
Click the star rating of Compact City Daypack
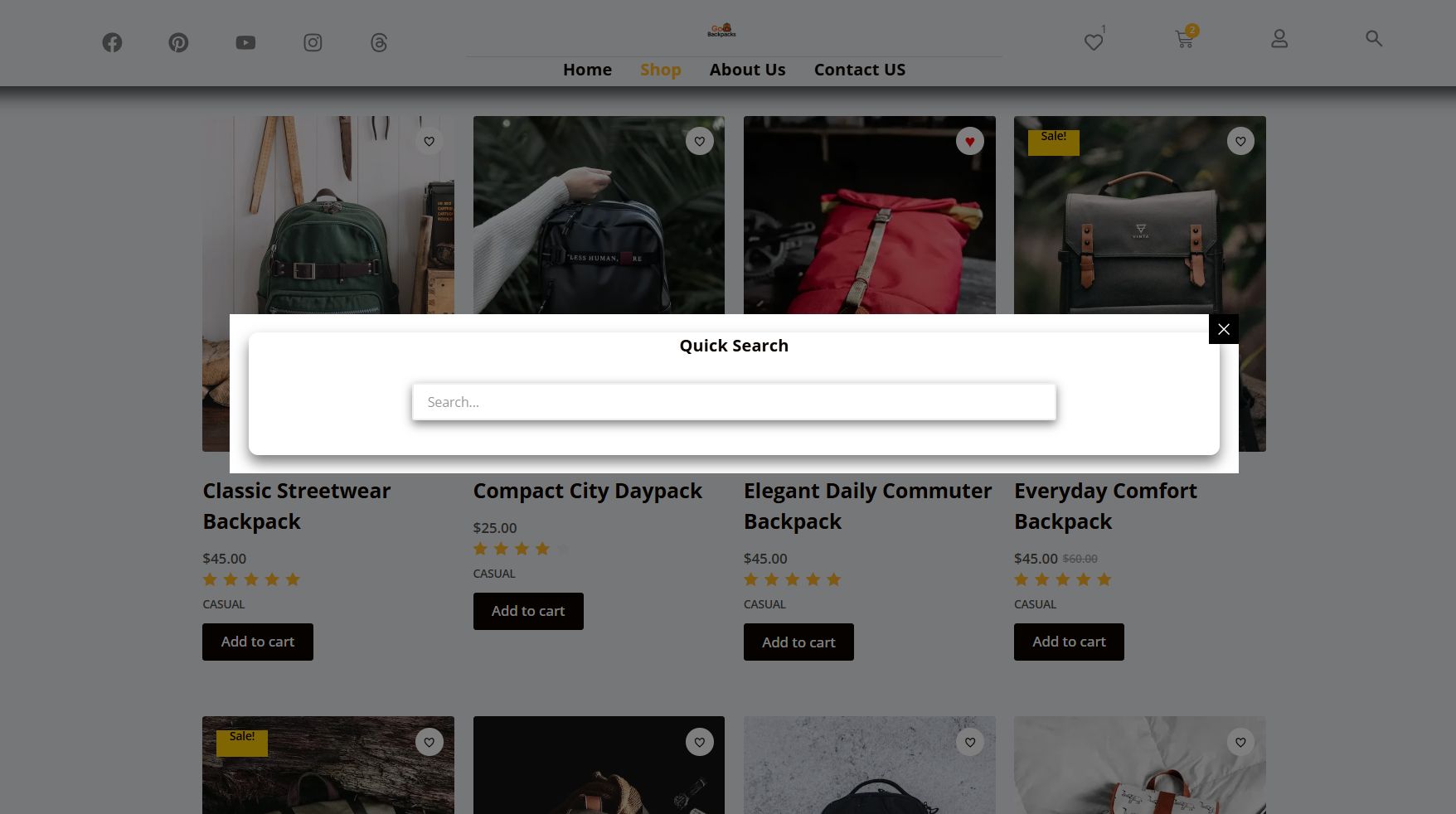(x=522, y=549)
